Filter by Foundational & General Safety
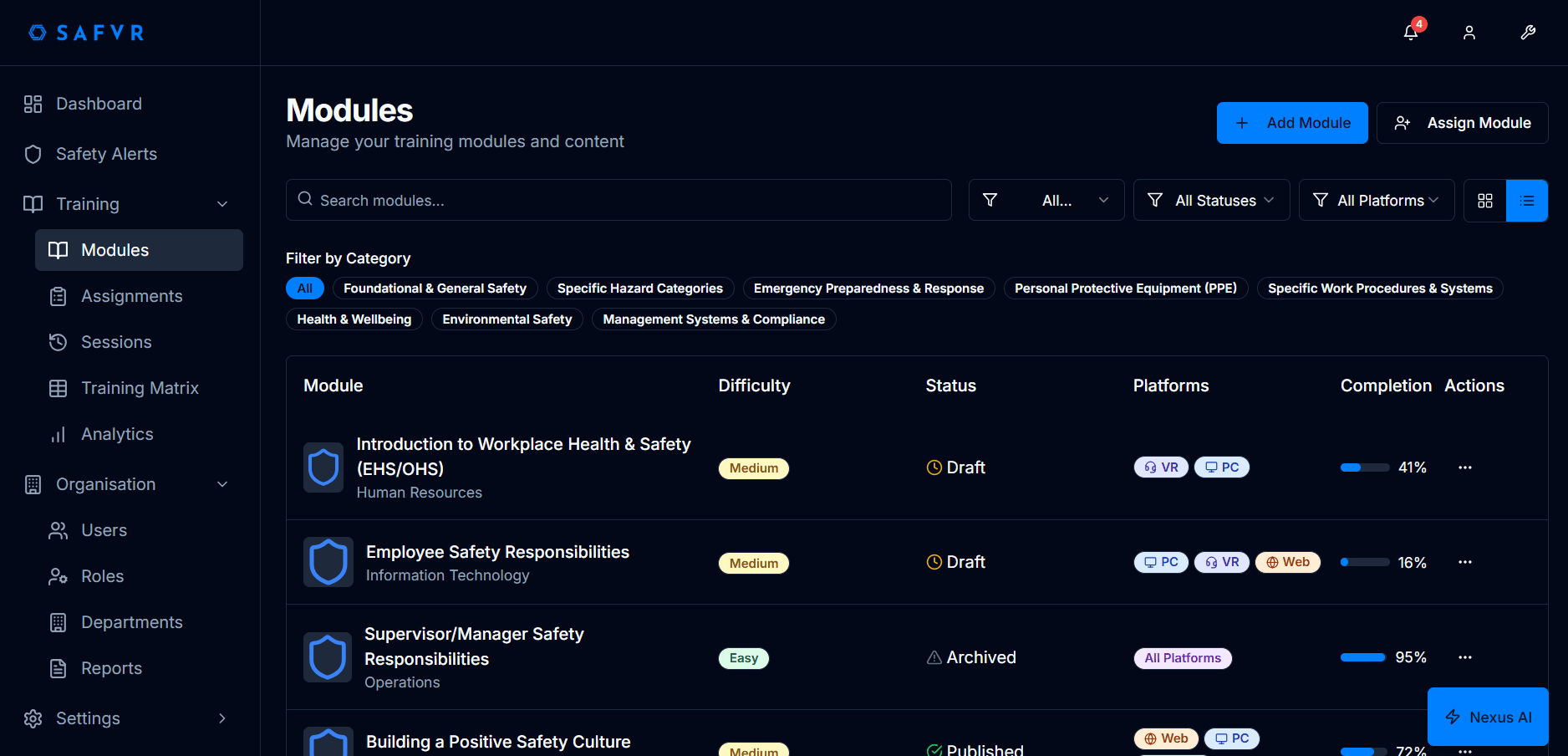Screen dimensions: 1568x756 tap(435, 289)
